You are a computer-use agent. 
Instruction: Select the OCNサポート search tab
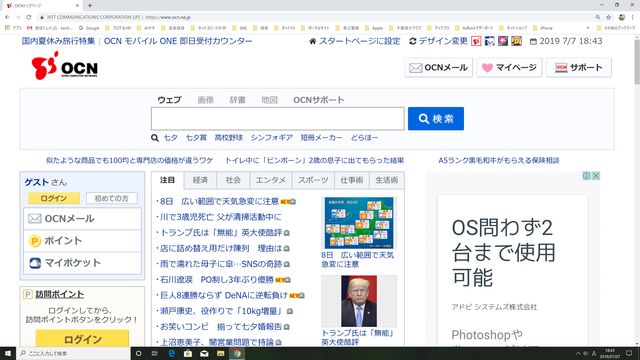coord(318,100)
